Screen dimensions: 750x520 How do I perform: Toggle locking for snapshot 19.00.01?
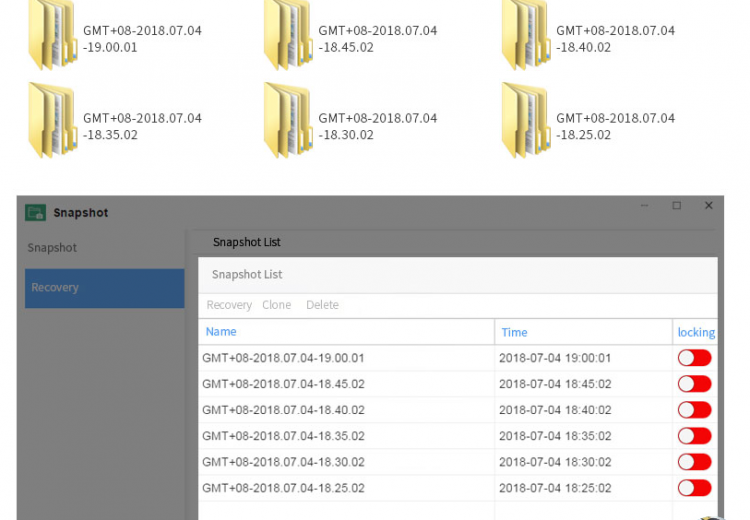[x=694, y=358]
